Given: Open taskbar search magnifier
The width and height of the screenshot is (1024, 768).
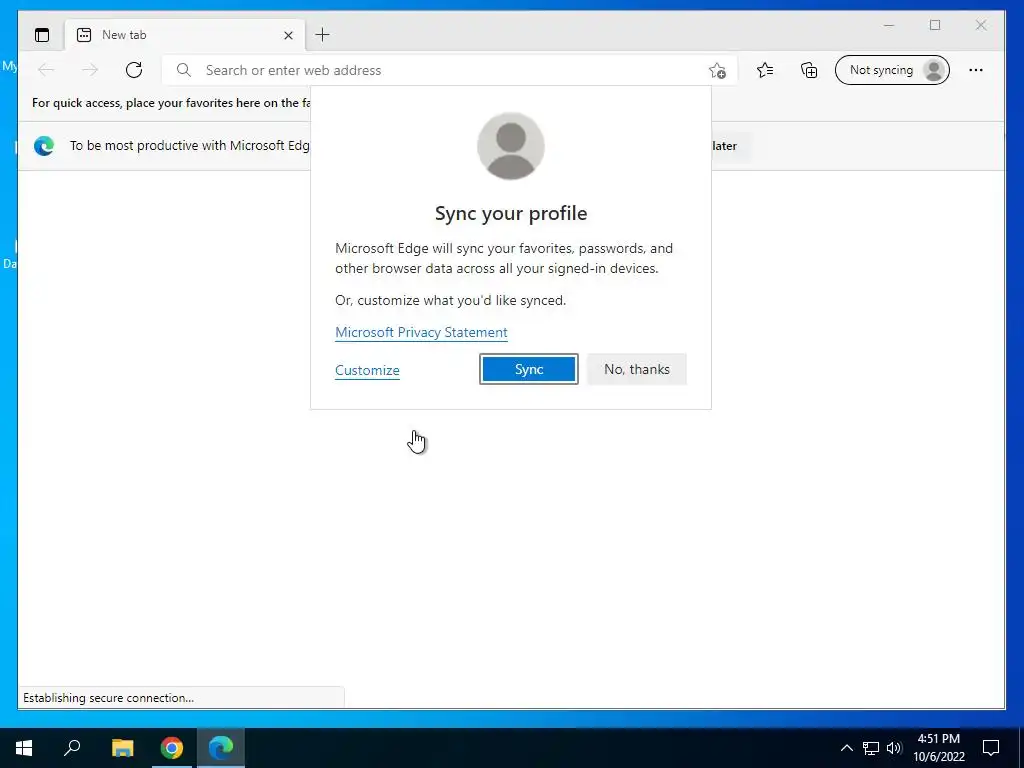Looking at the screenshot, I should click(72, 748).
